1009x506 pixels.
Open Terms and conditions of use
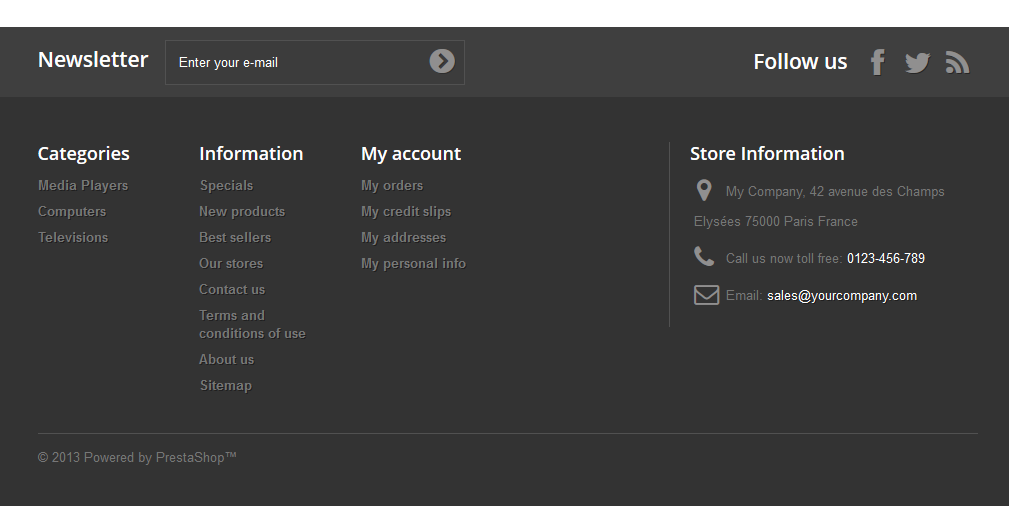tap(252, 324)
